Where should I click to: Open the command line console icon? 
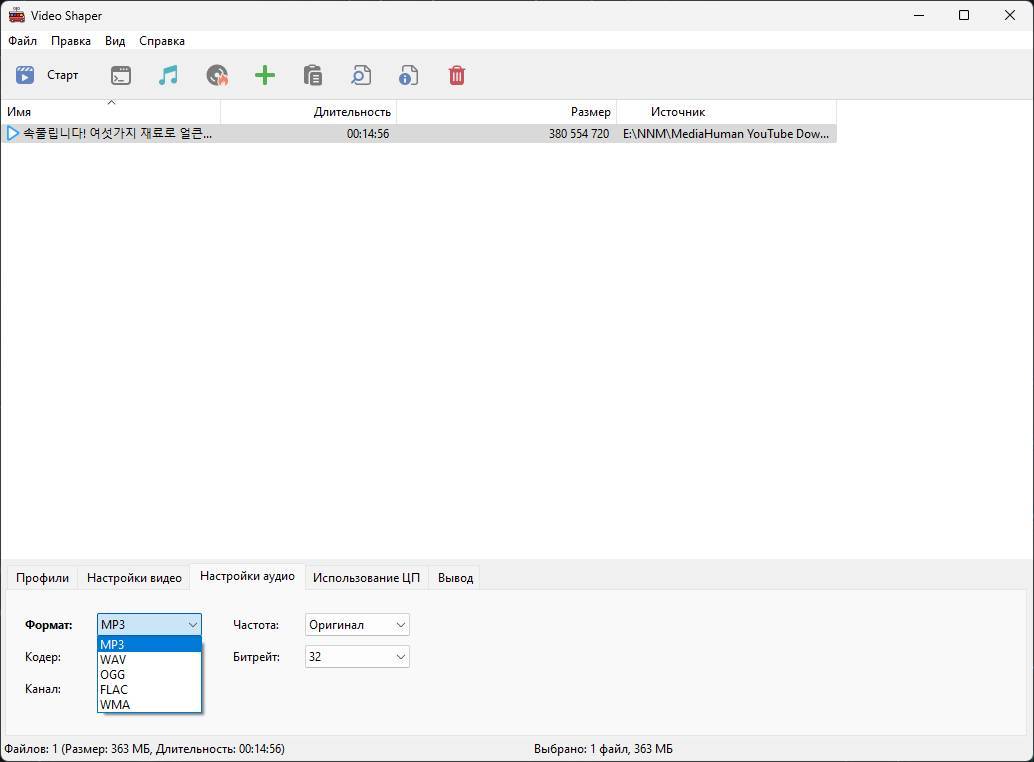(x=121, y=75)
